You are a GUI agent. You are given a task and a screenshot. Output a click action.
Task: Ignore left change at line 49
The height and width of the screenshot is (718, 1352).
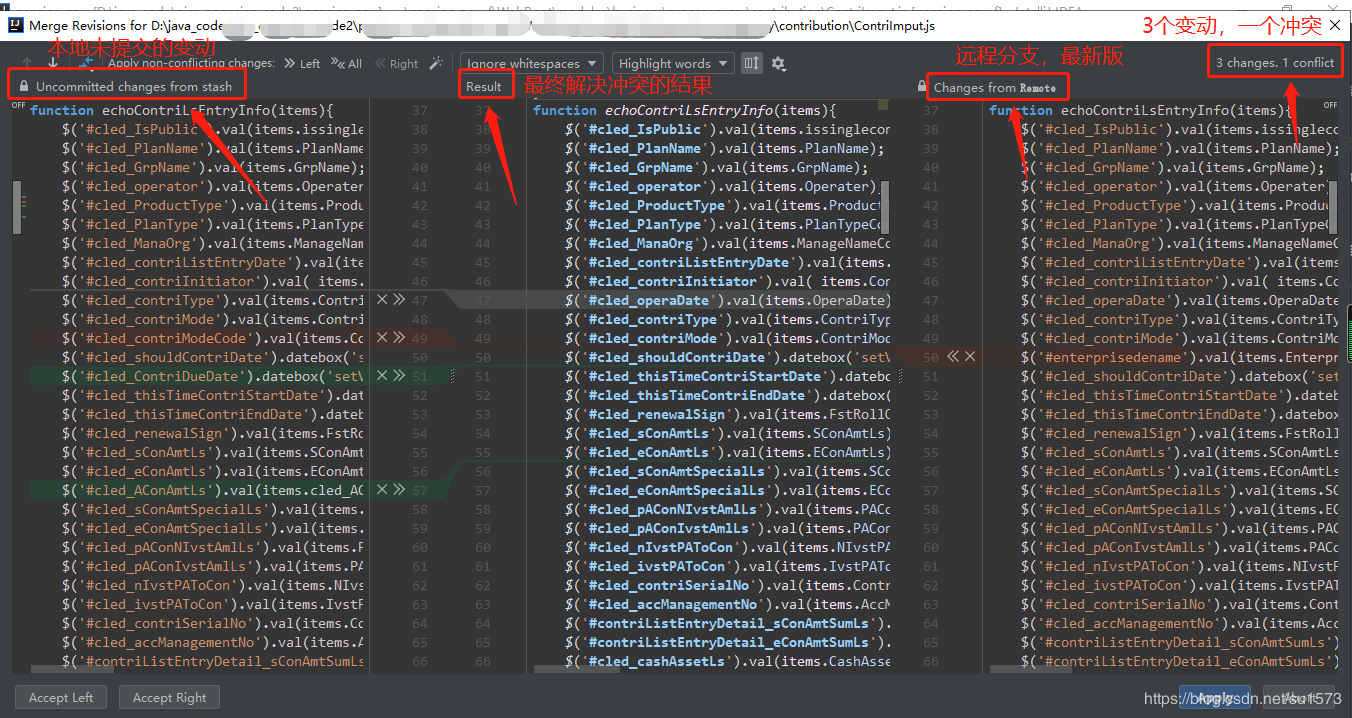coord(382,338)
